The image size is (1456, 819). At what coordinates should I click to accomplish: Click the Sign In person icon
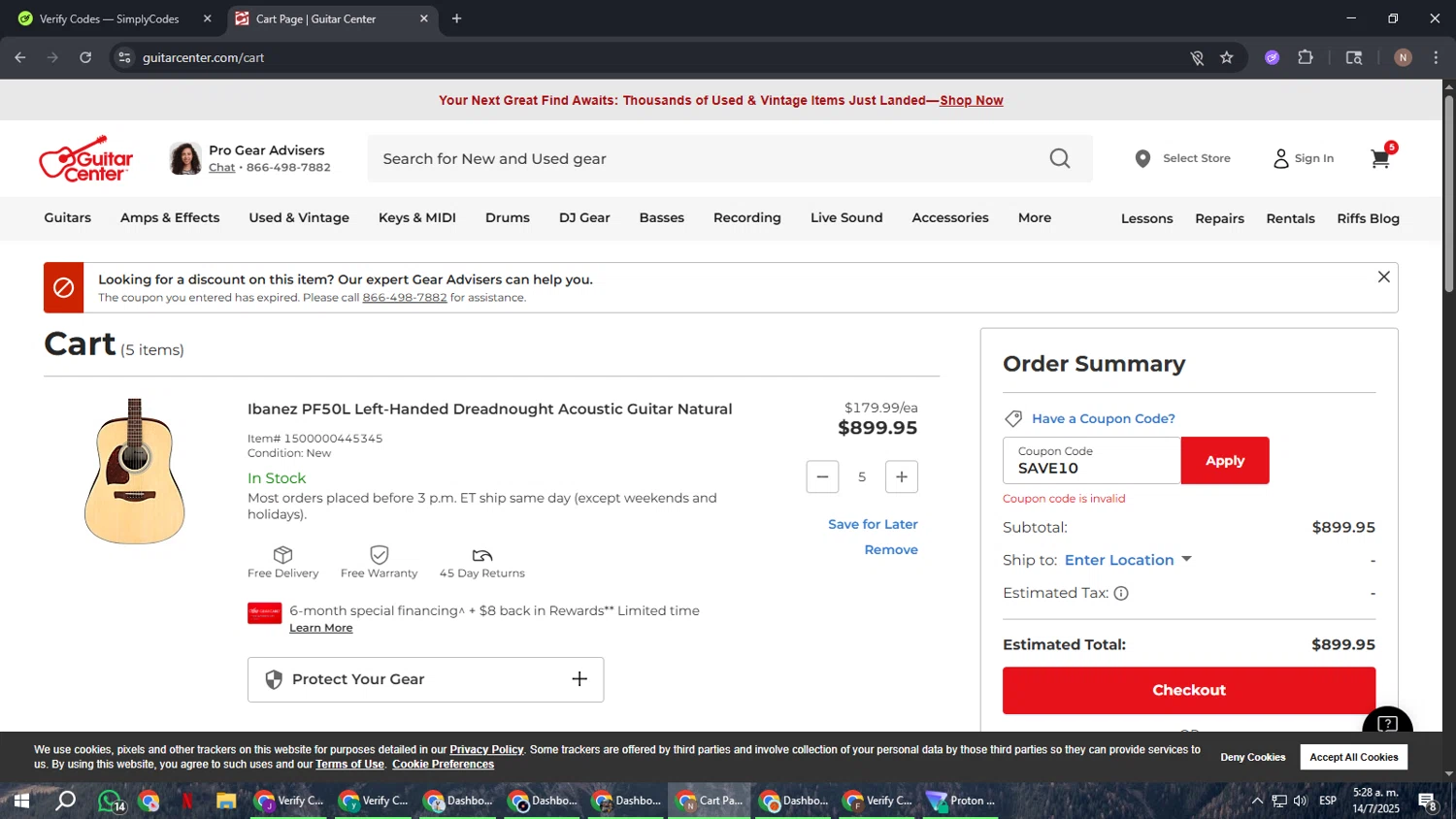[1281, 158]
